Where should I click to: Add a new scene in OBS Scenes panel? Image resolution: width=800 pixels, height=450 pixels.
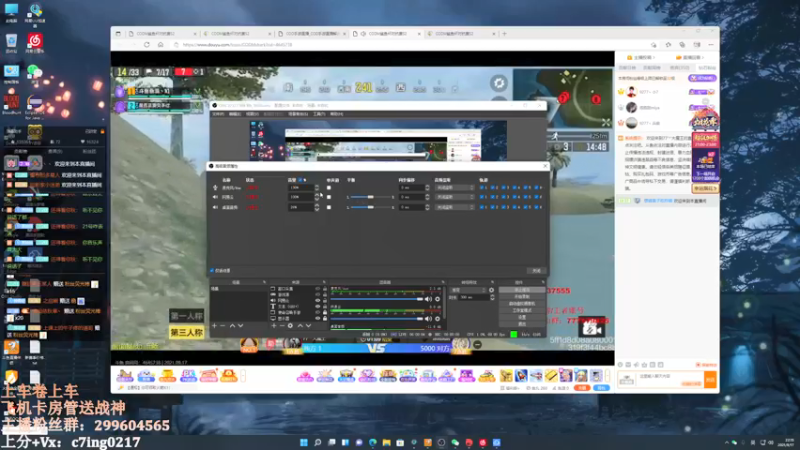click(x=214, y=326)
